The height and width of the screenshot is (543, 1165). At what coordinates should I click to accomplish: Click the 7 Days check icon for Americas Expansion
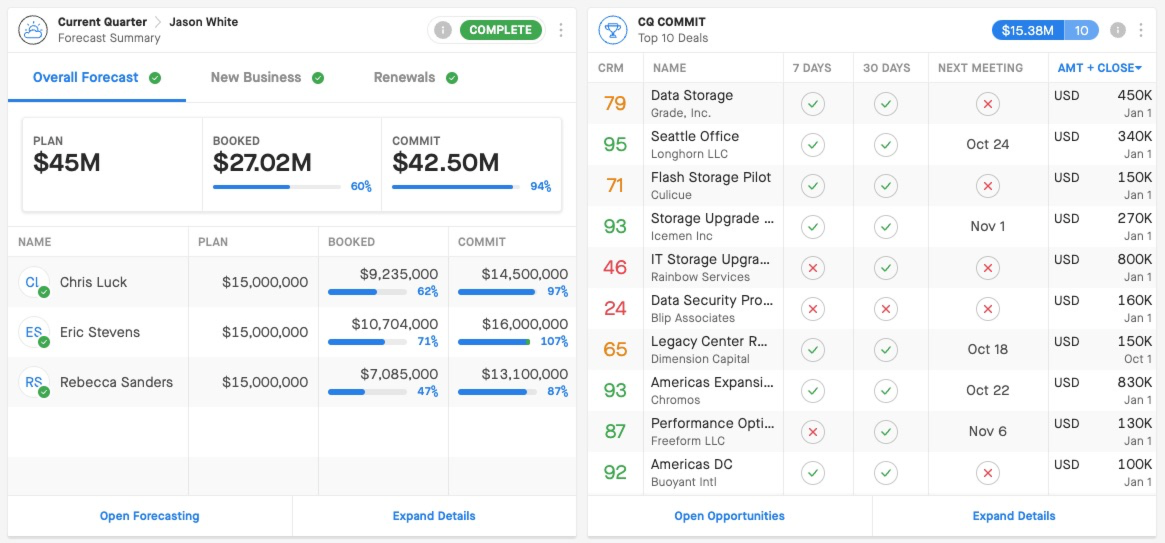point(813,390)
